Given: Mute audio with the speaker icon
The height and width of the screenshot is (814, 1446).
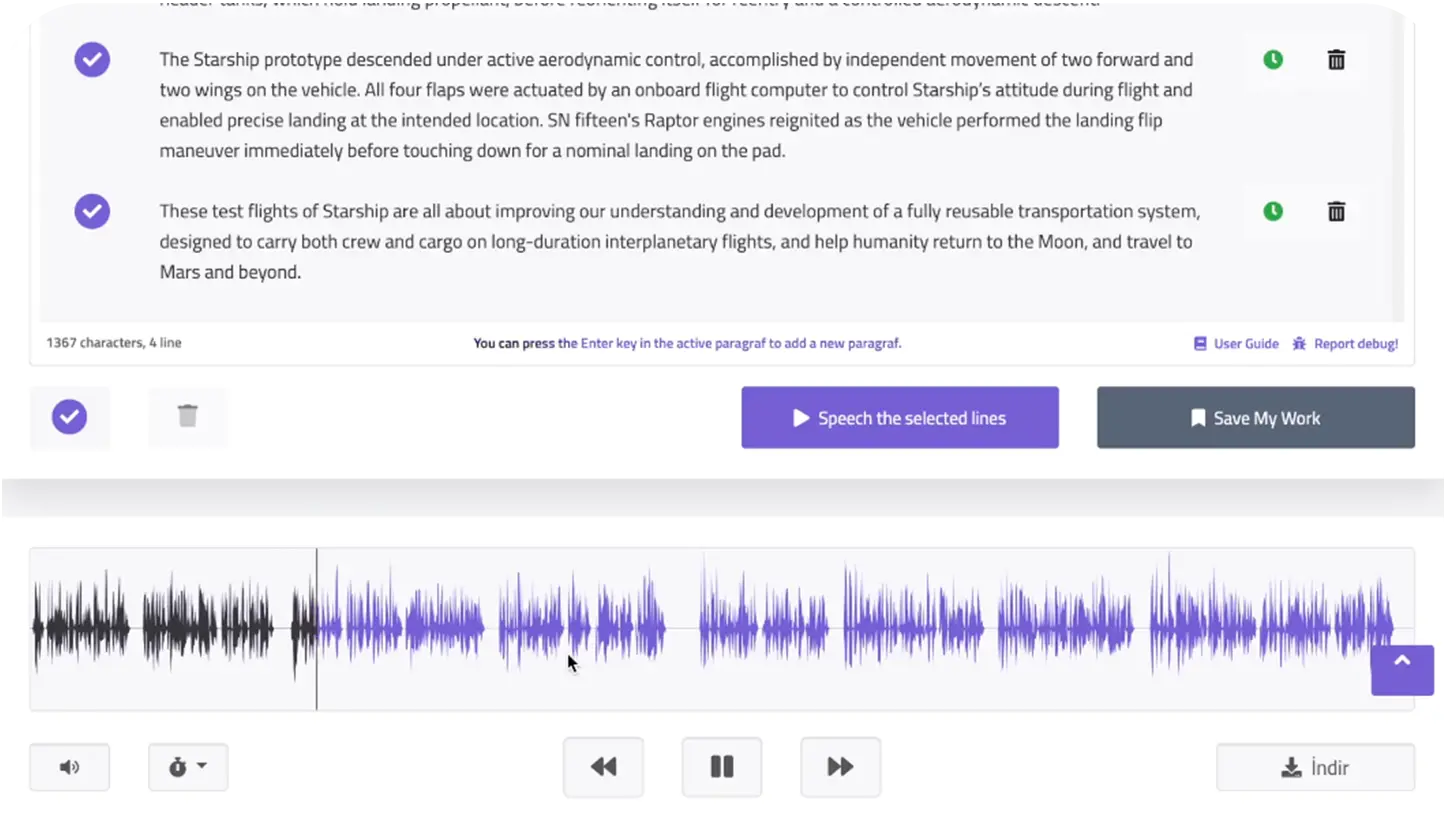Looking at the screenshot, I should point(69,767).
